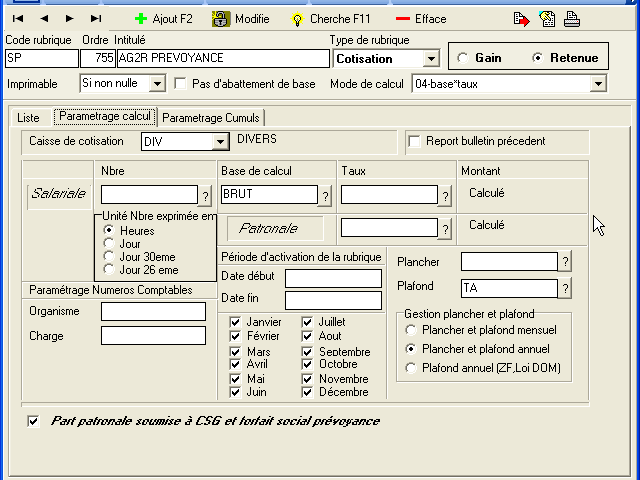Uncheck the Mai month checkbox
The width and height of the screenshot is (640, 480).
tap(235, 379)
